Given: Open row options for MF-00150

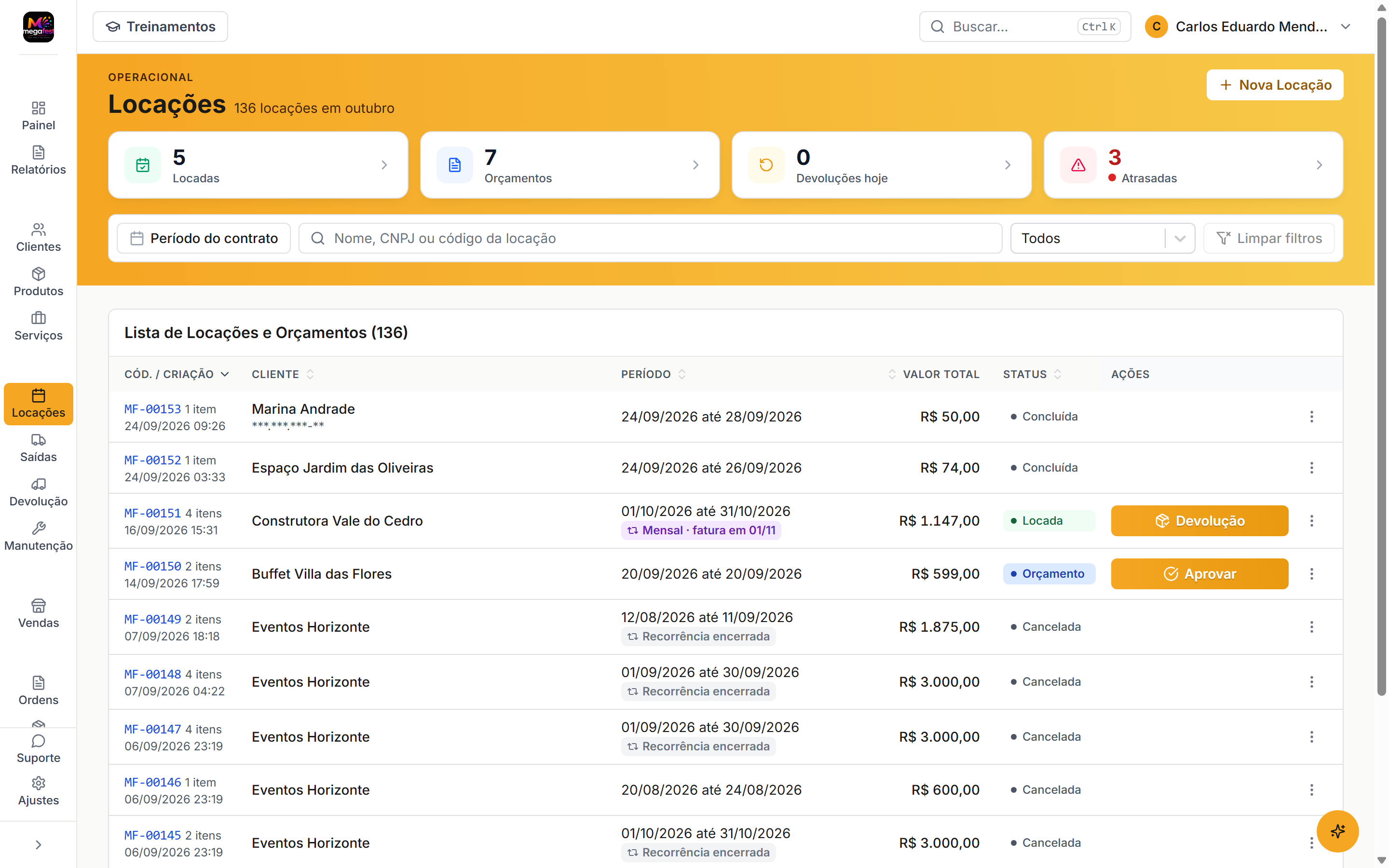Looking at the screenshot, I should click(x=1311, y=574).
